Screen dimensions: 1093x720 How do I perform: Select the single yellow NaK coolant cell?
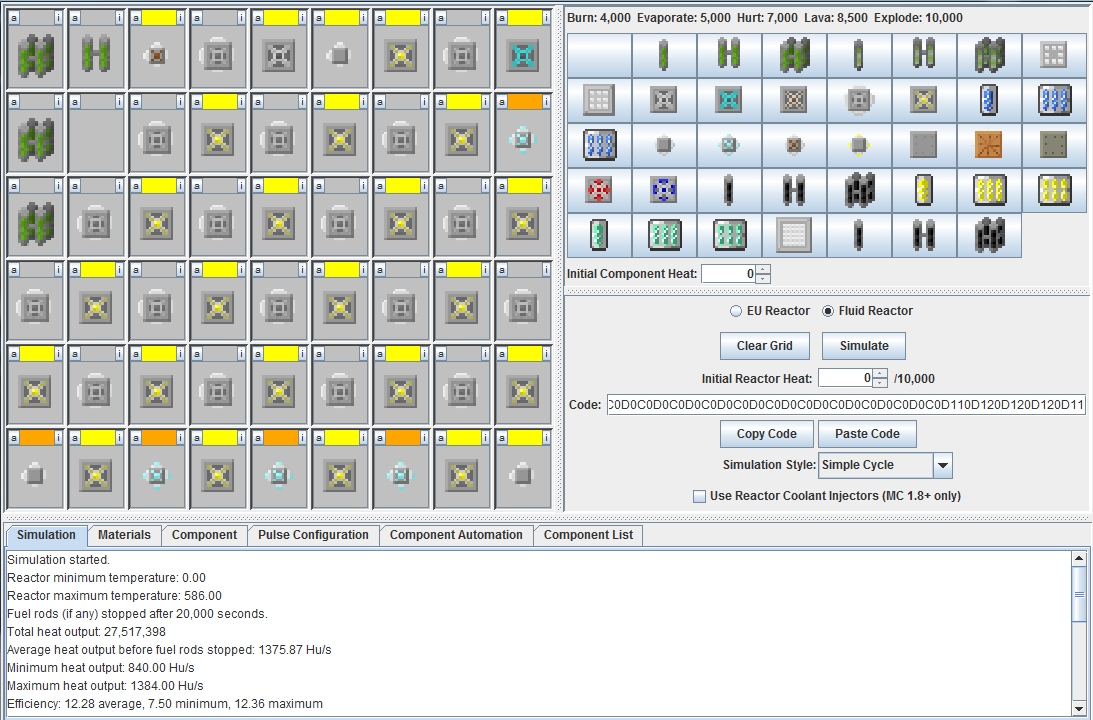[x=924, y=189]
